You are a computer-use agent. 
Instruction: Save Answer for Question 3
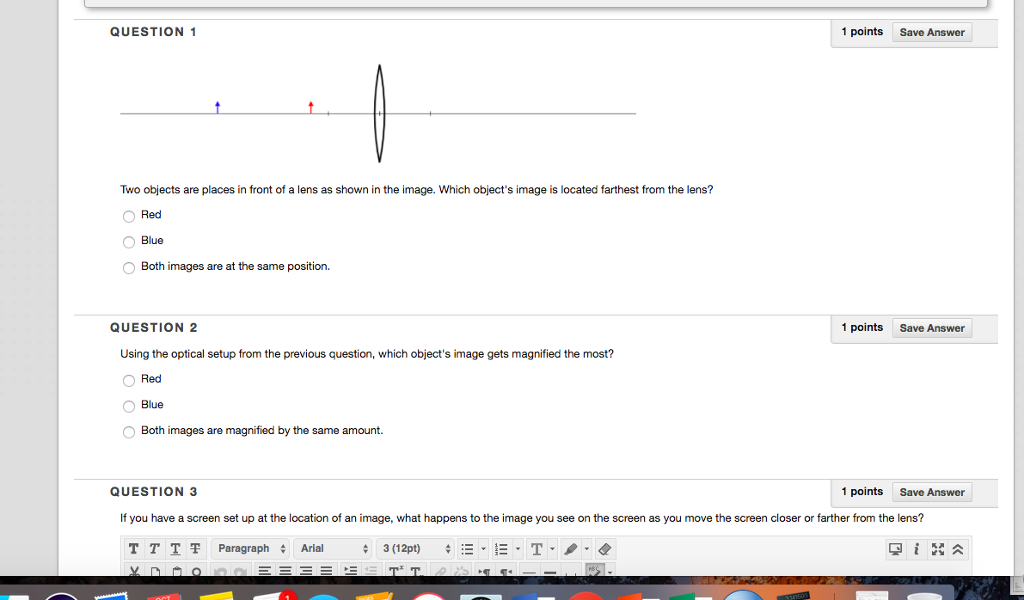pos(932,492)
